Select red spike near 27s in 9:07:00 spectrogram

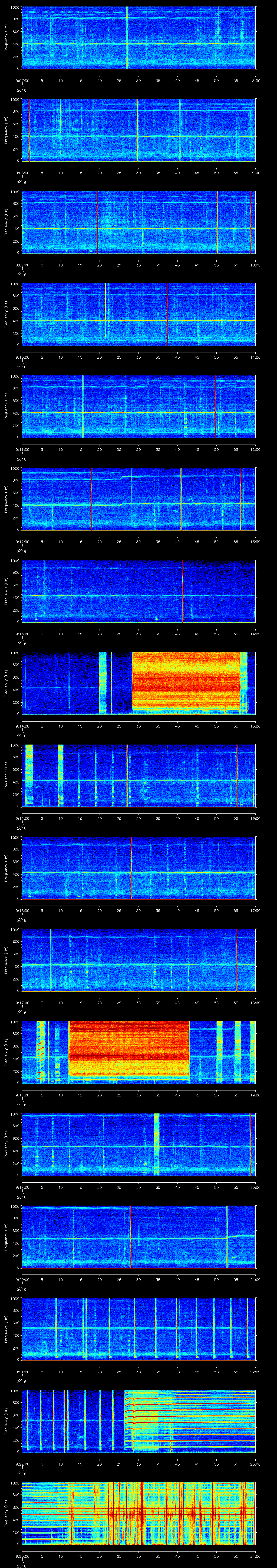pyautogui.click(x=127, y=38)
